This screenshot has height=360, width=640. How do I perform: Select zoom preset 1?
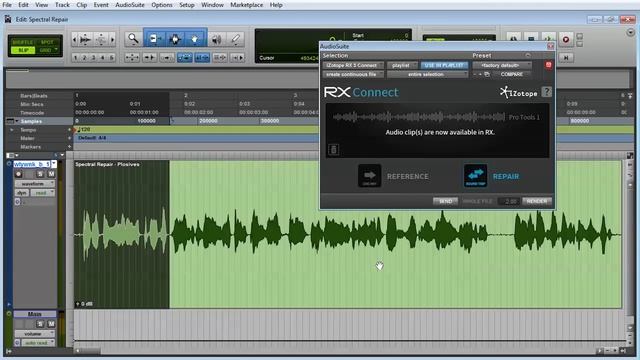[76, 58]
